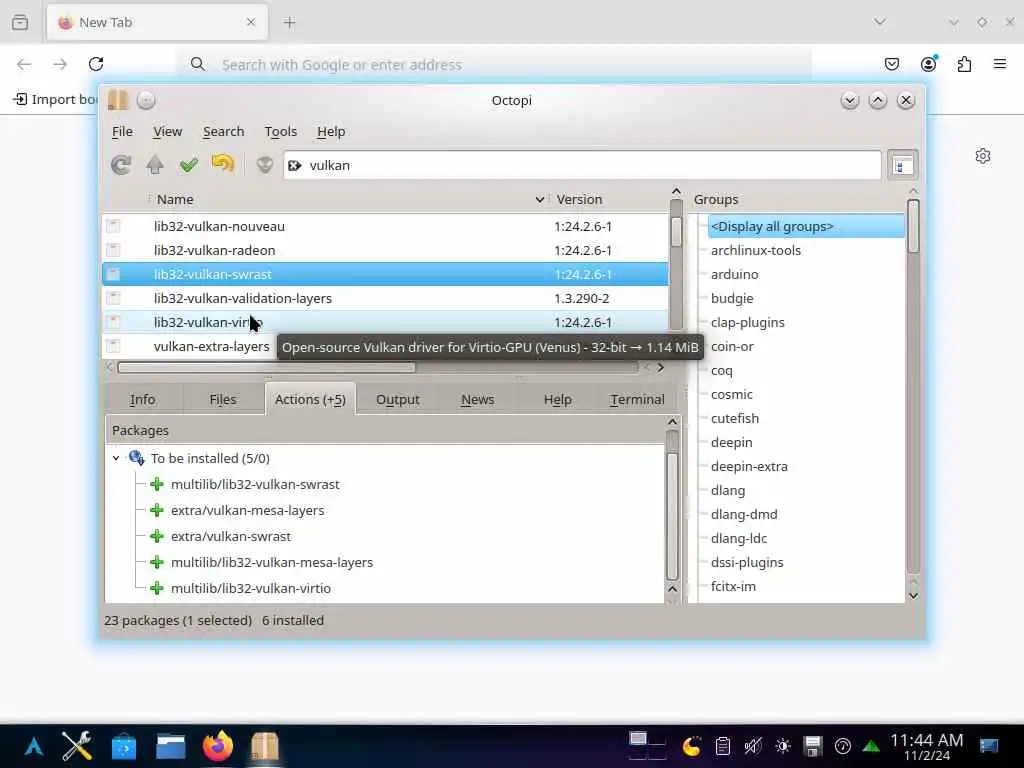Screen dimensions: 1024x768
Task: Click the package list horizontal scrollbar
Action: click(x=266, y=367)
